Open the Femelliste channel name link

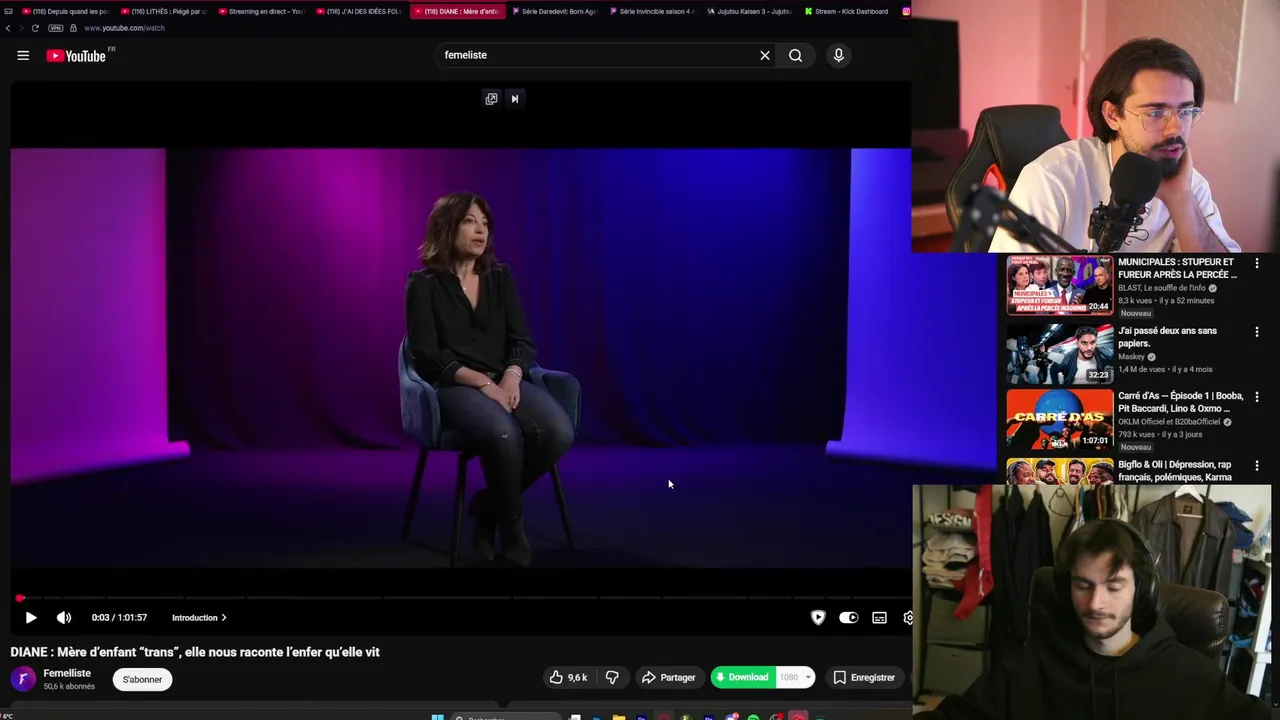coord(67,673)
